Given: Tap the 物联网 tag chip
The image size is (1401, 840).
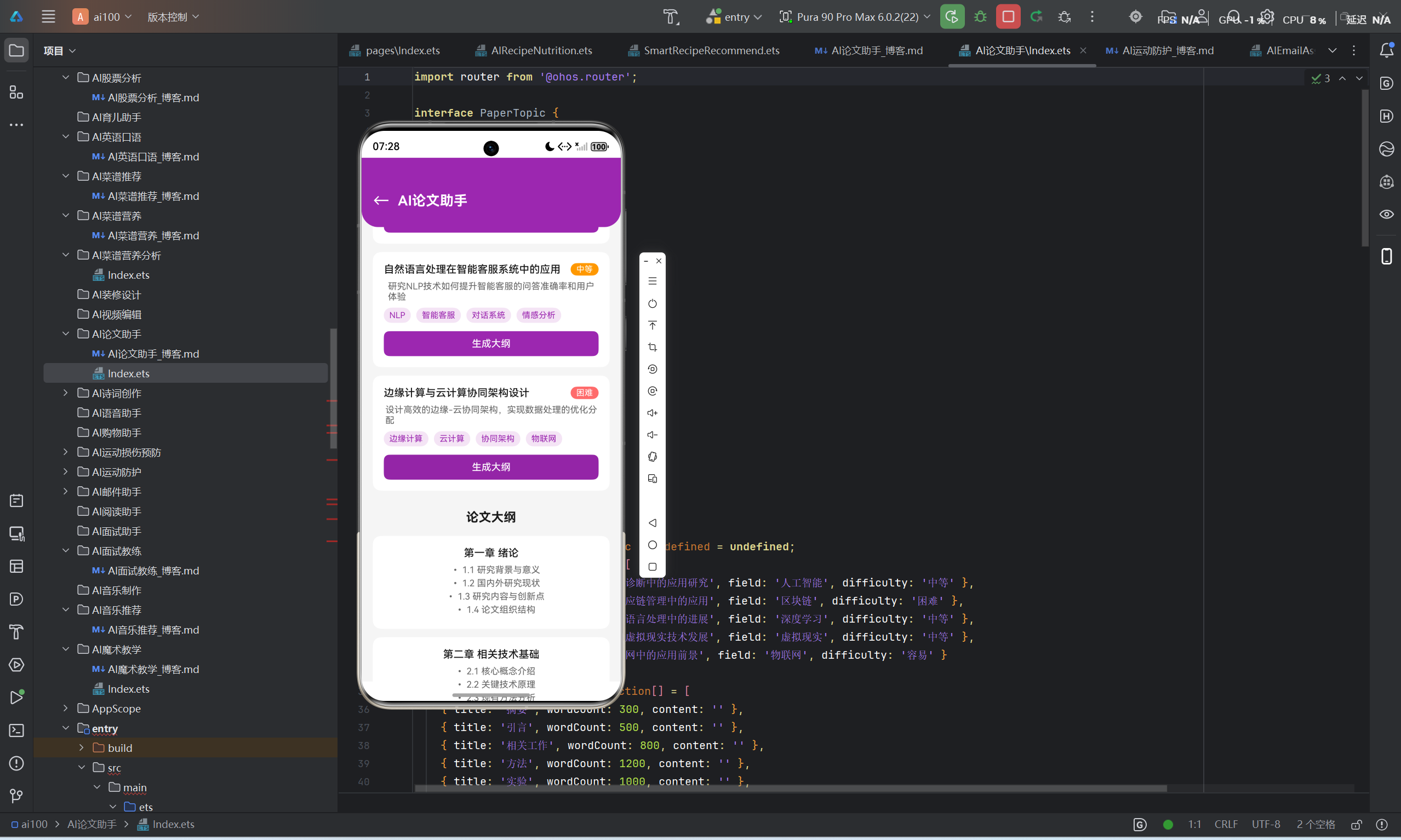Looking at the screenshot, I should pos(544,439).
